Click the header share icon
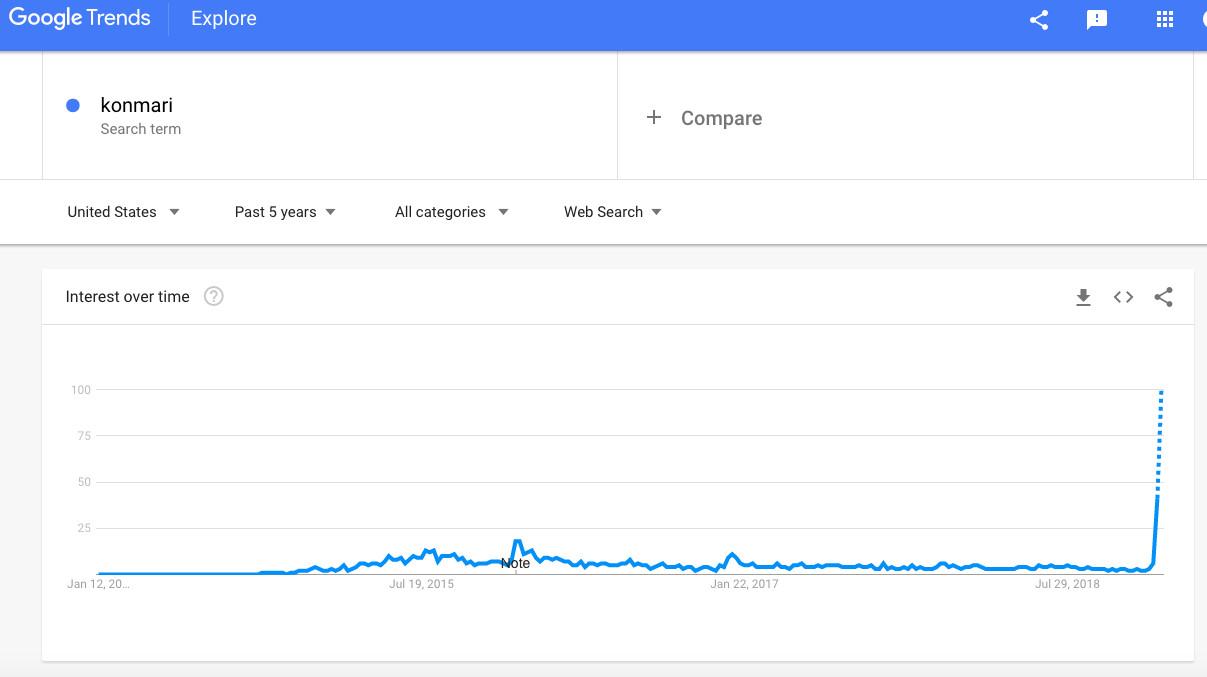Image resolution: width=1207 pixels, height=677 pixels. click(1039, 19)
